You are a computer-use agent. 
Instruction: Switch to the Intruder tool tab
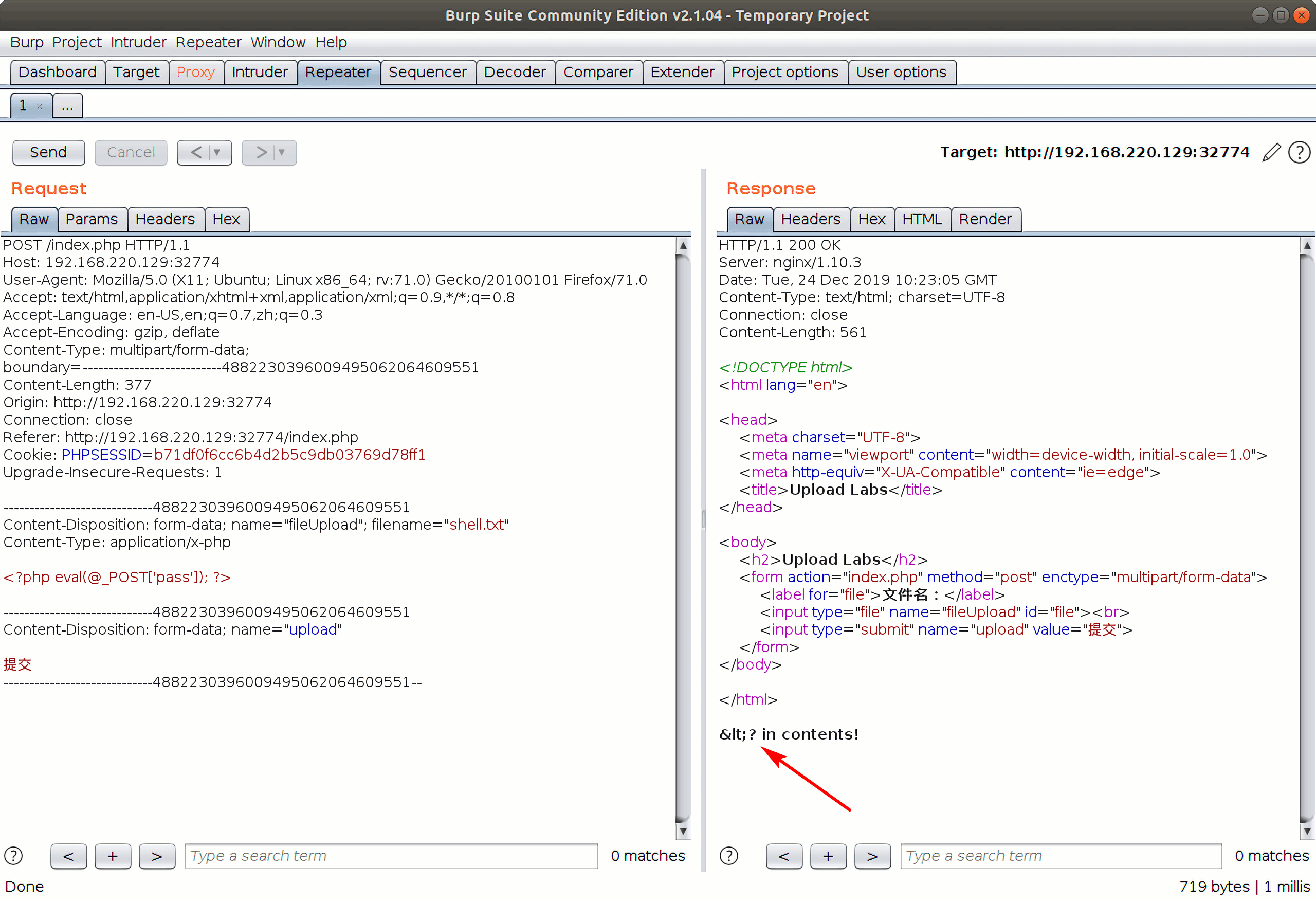[260, 73]
